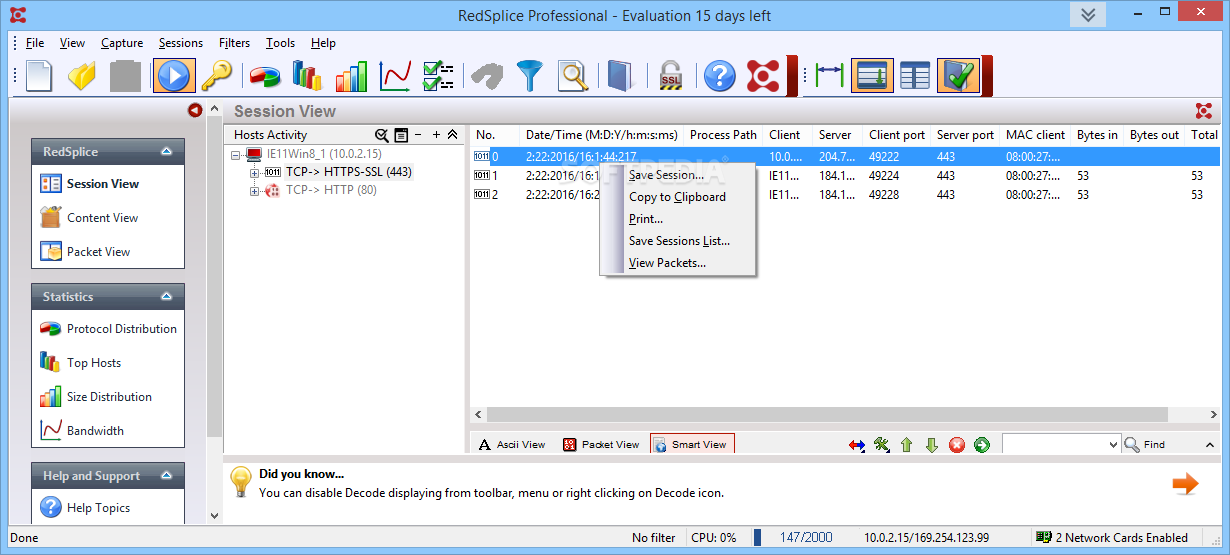This screenshot has height=555, width=1230.
Task: Collapse the Help and Support section
Action: [x=166, y=476]
